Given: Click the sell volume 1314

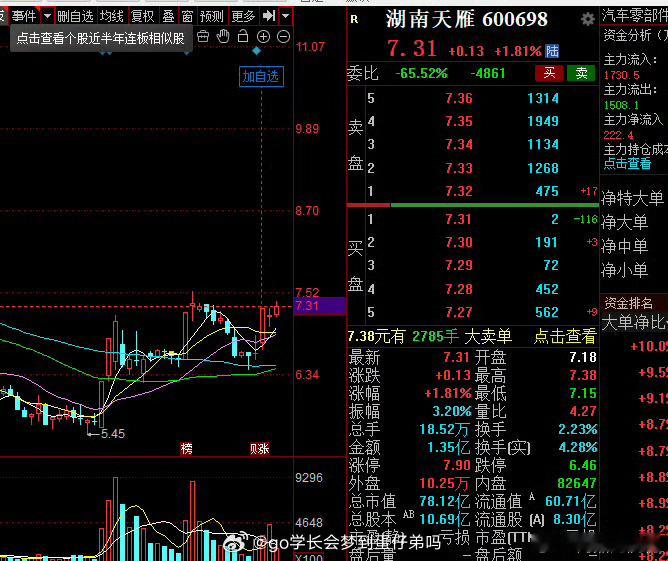Looking at the screenshot, I should tap(543, 98).
